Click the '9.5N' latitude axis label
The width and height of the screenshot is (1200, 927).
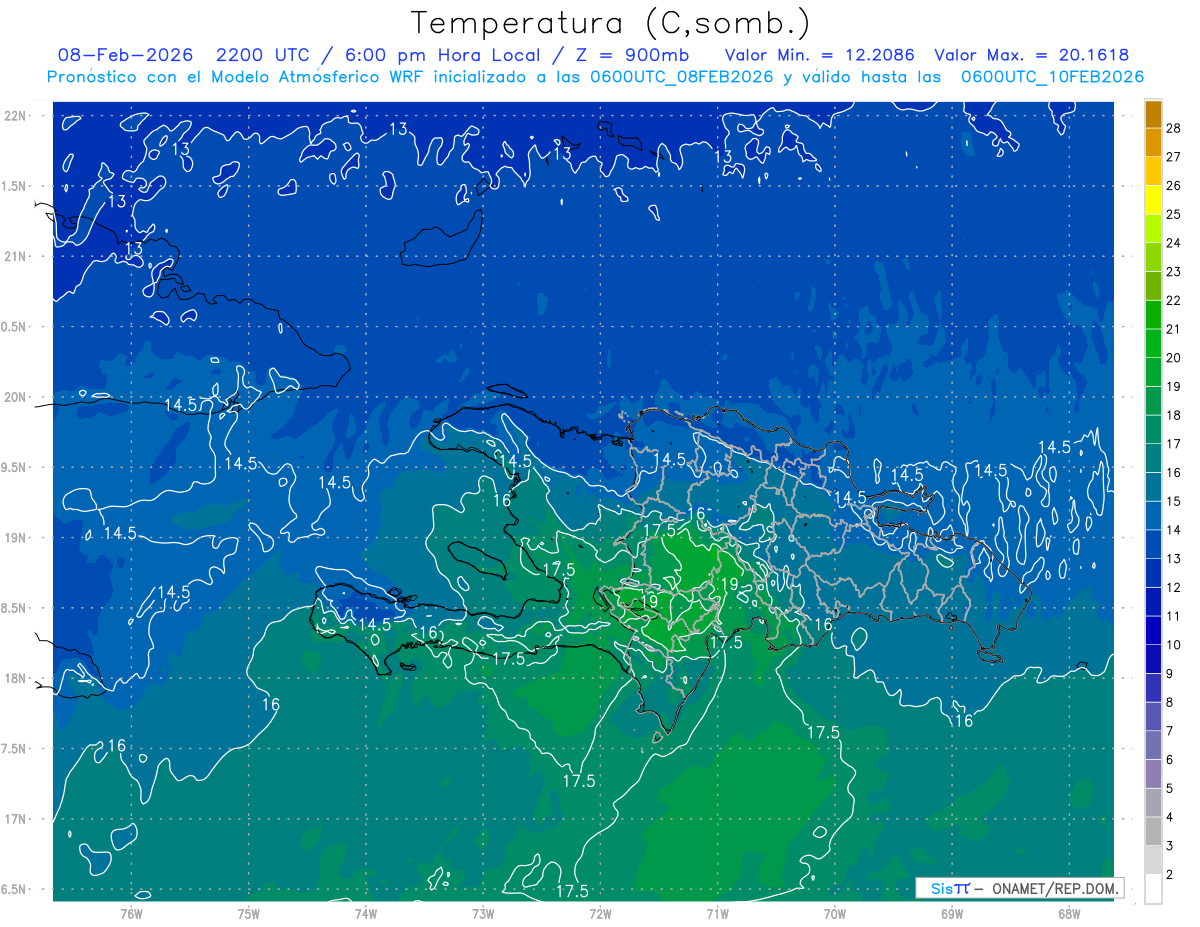coord(14,467)
